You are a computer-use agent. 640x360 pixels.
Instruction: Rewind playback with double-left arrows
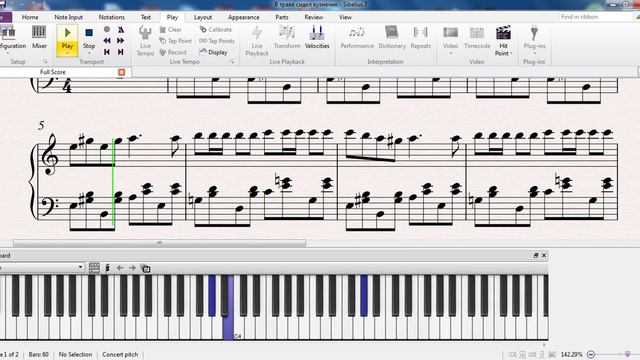(107, 41)
